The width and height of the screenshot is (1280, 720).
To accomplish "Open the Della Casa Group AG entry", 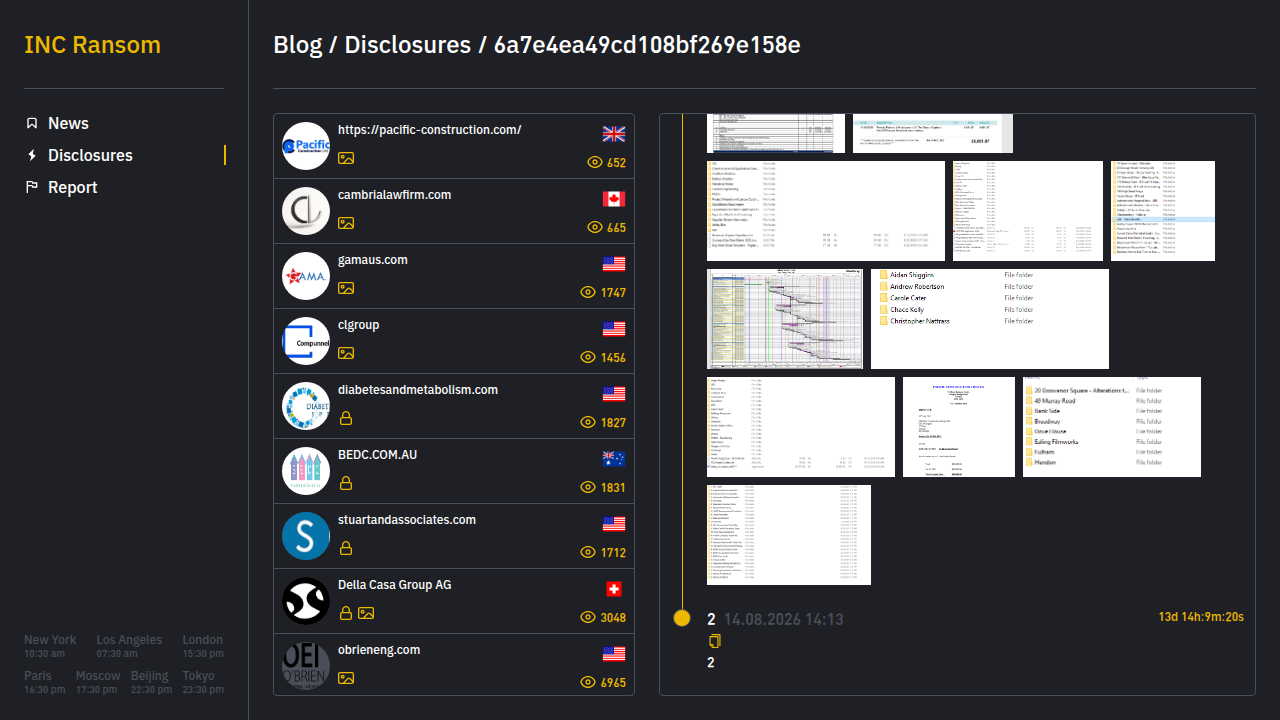I will [x=454, y=601].
